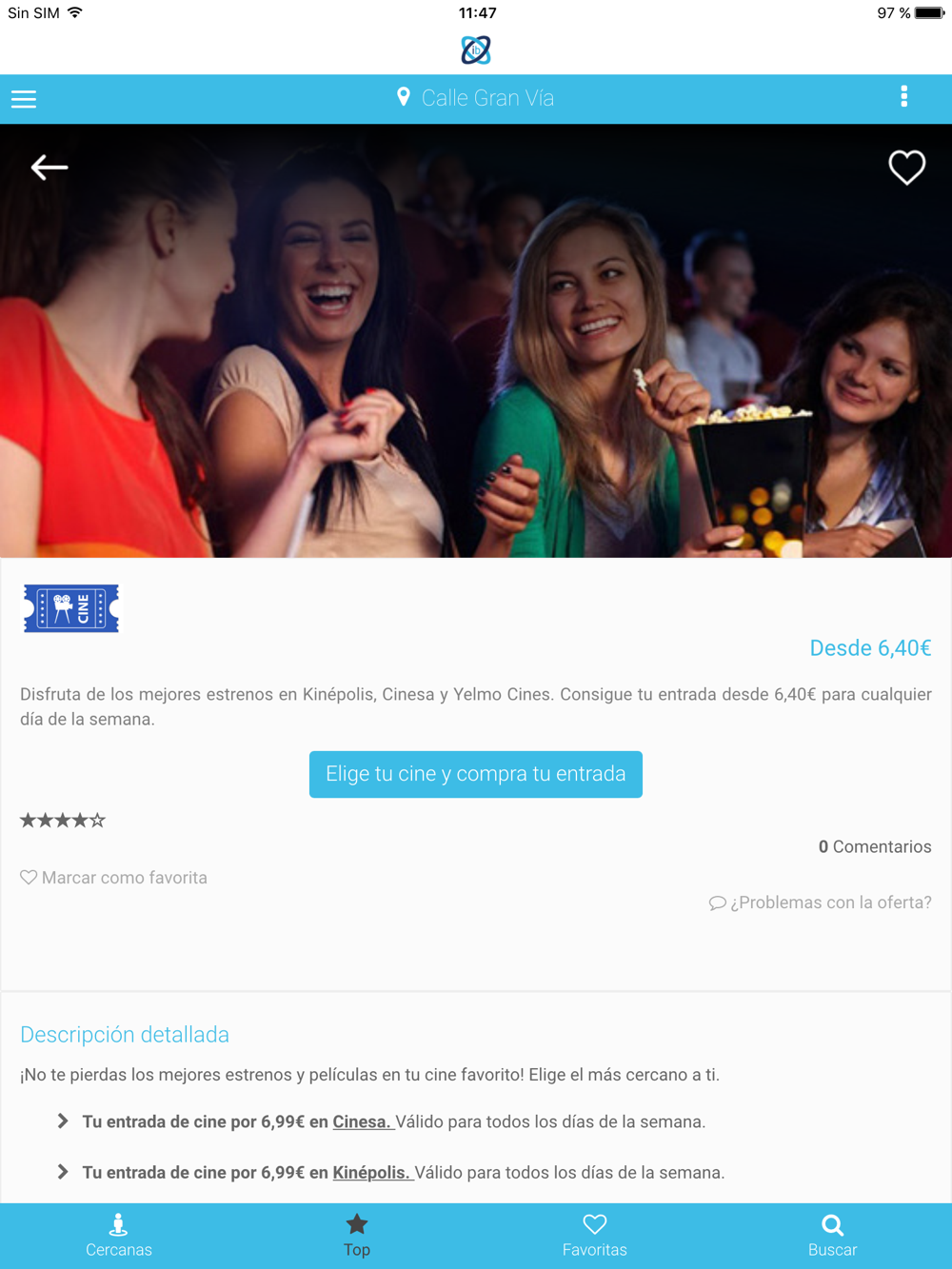Open ¿Problemas con la oferta? link

click(821, 902)
